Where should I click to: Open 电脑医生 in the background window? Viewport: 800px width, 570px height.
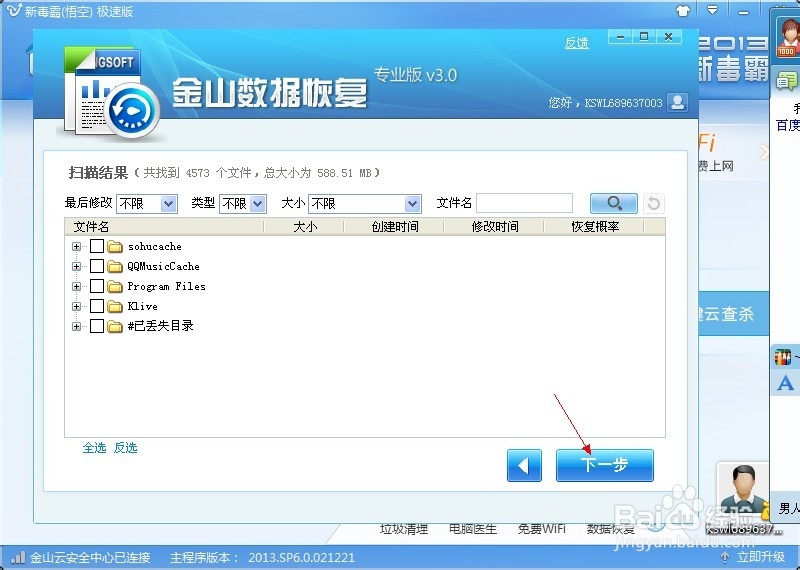[x=472, y=529]
